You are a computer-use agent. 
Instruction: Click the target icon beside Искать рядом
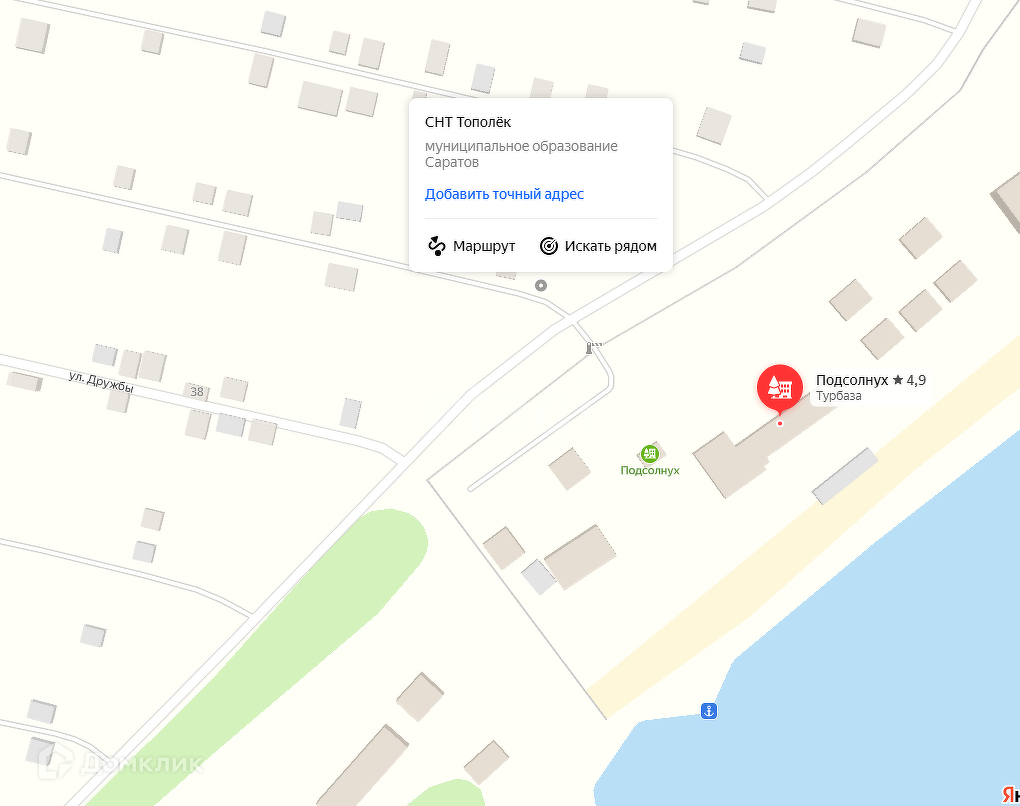click(549, 246)
